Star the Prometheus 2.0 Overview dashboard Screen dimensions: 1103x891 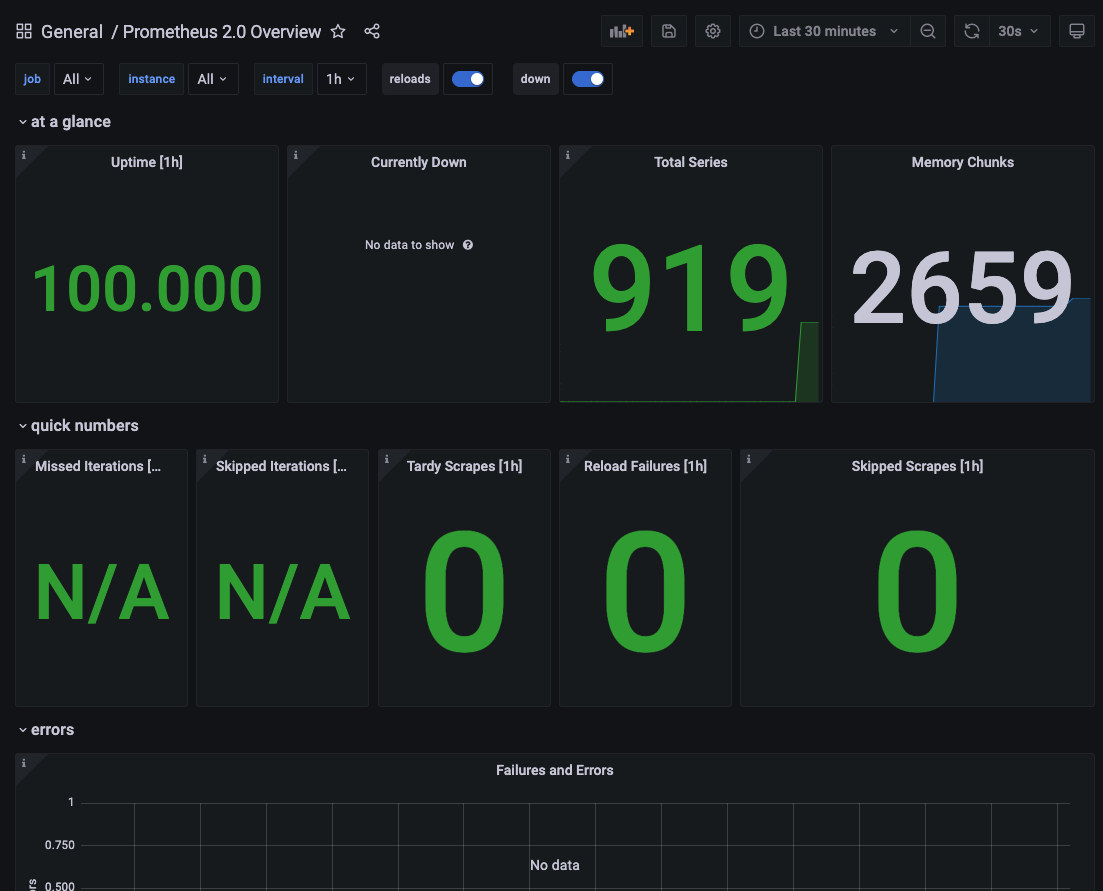338,31
